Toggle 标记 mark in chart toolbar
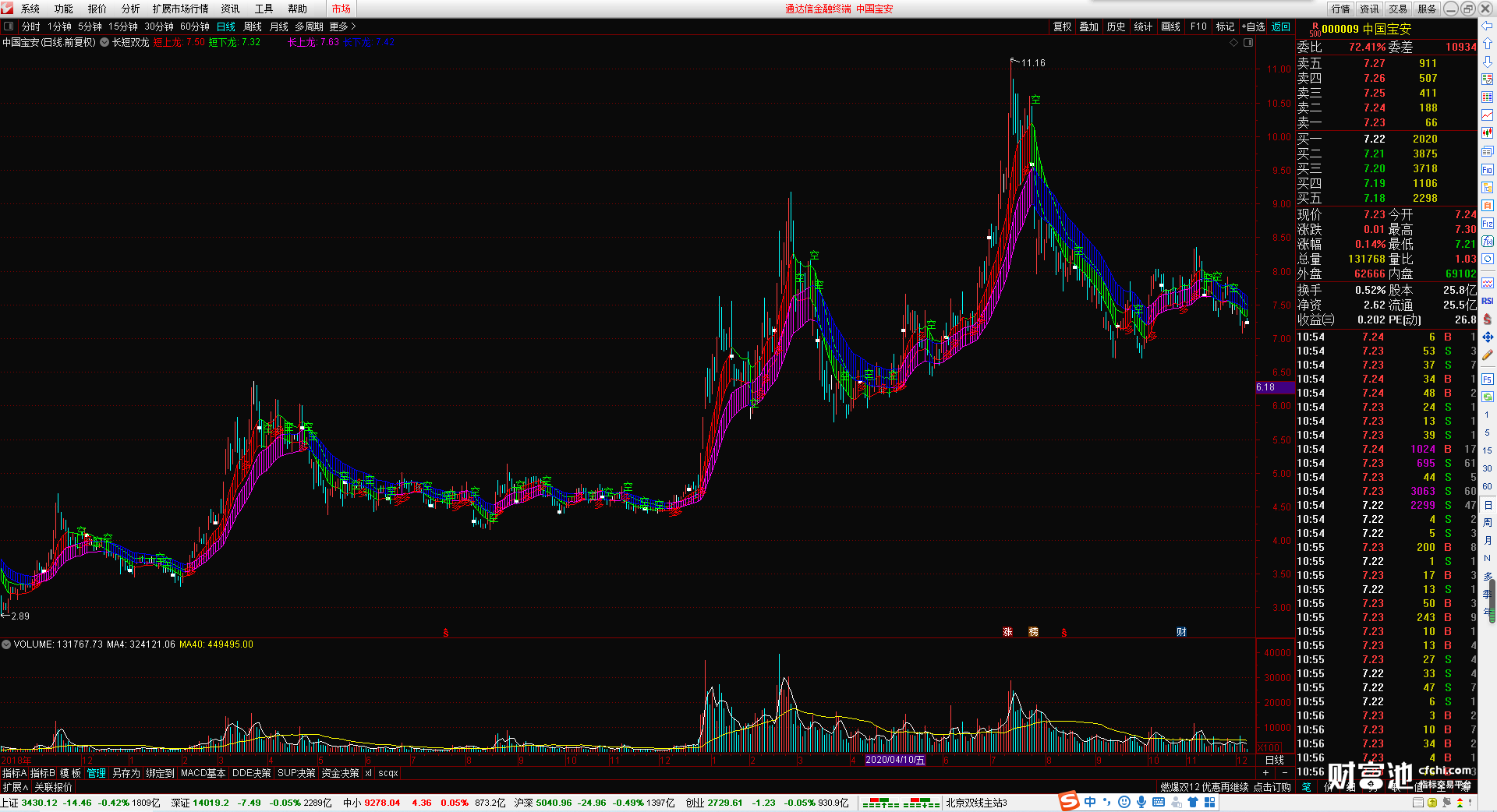 point(1225,26)
